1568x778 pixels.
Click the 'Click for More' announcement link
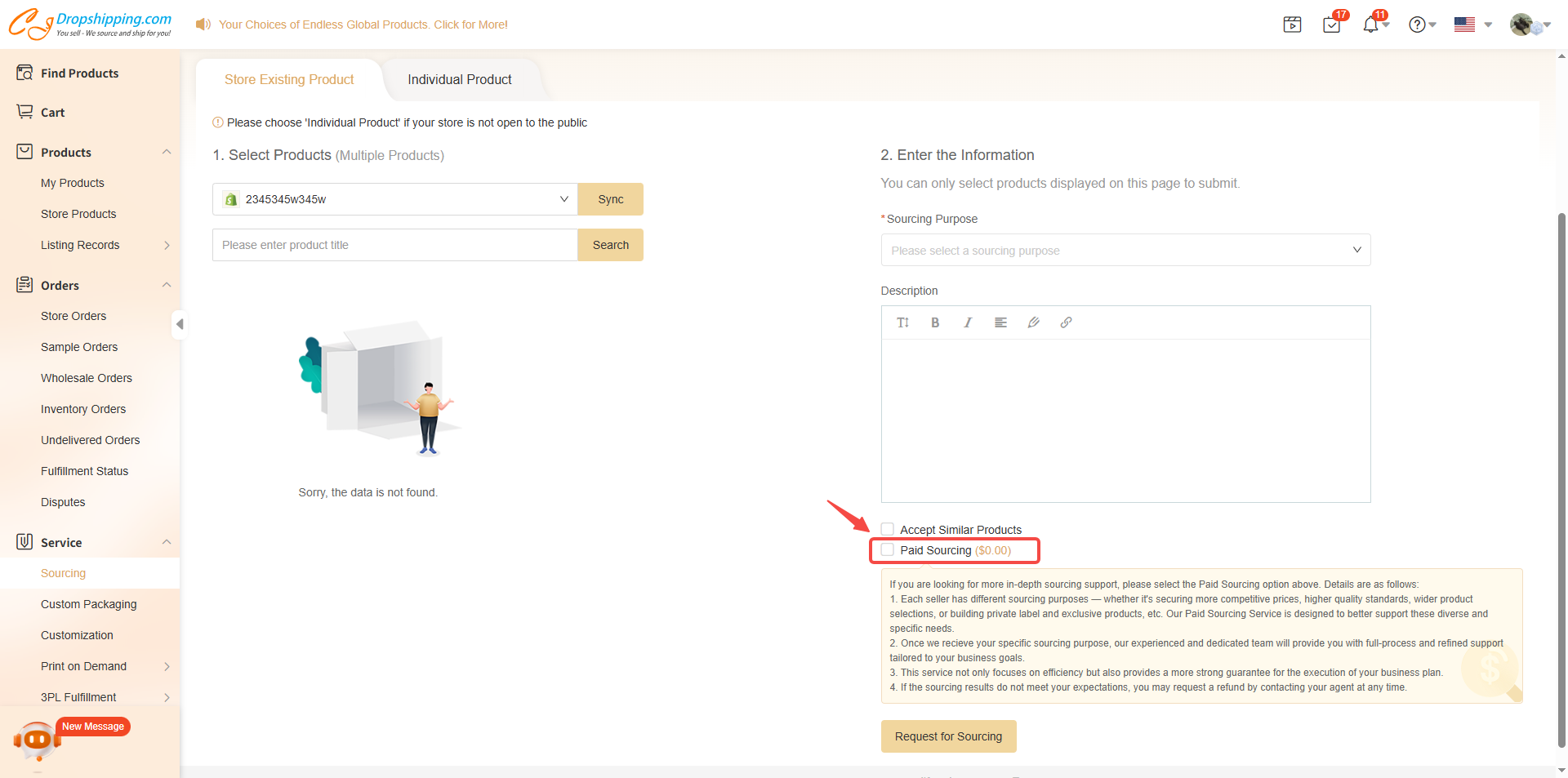pyautogui.click(x=470, y=24)
